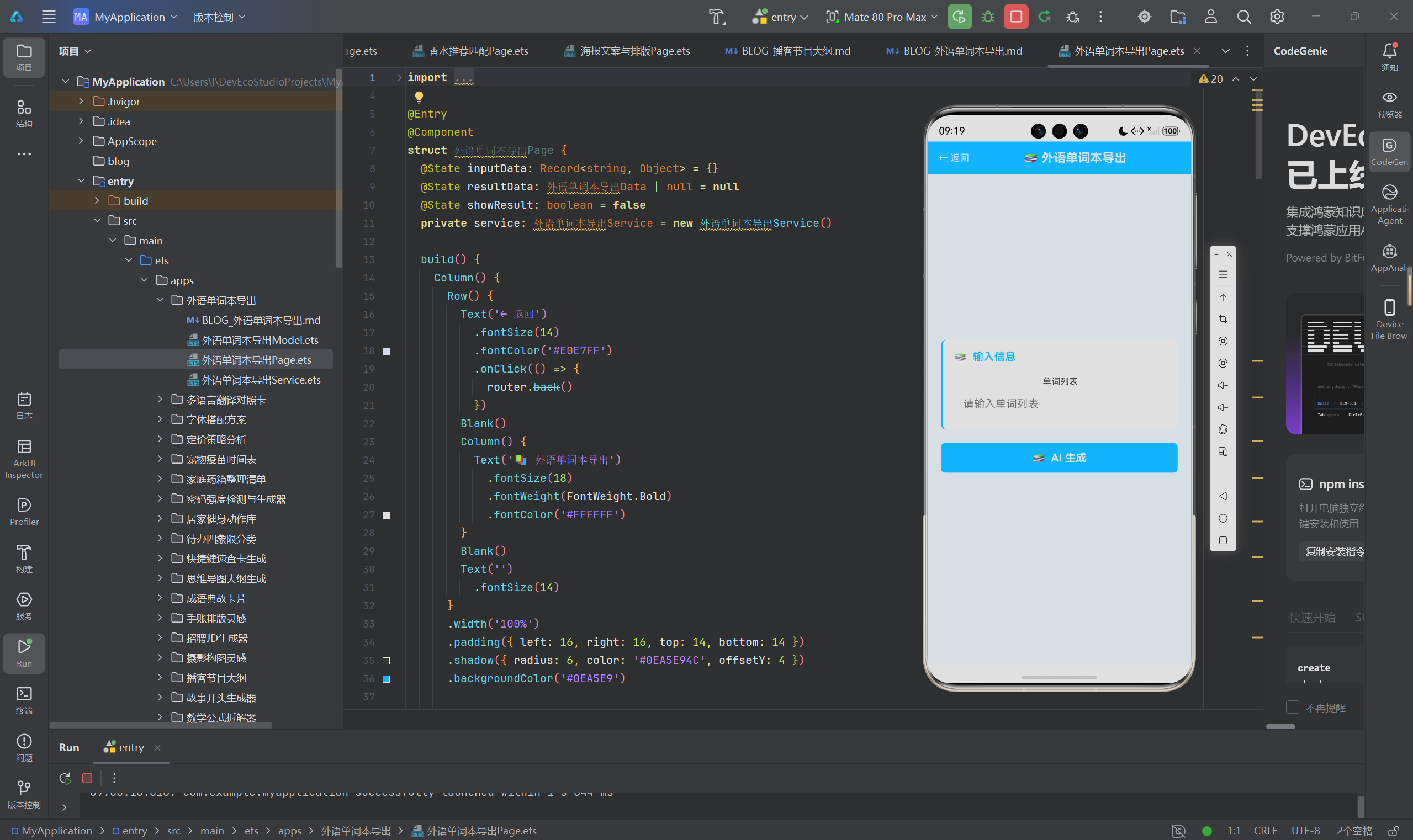This screenshot has height=840, width=1413.
Task: Expand the 多语言翻译对照卡 folder
Action: (160, 400)
